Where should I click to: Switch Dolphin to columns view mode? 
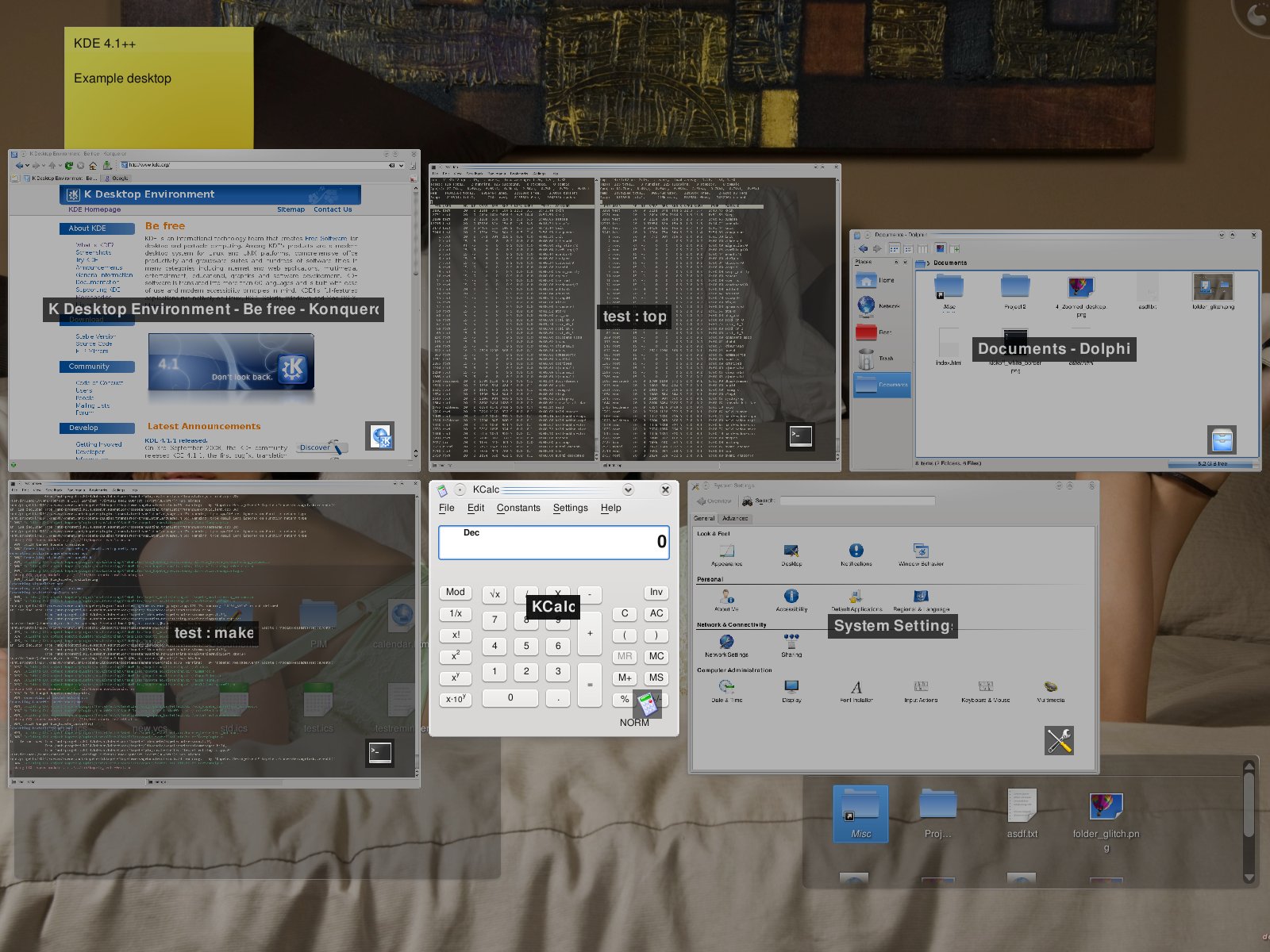coord(922,248)
